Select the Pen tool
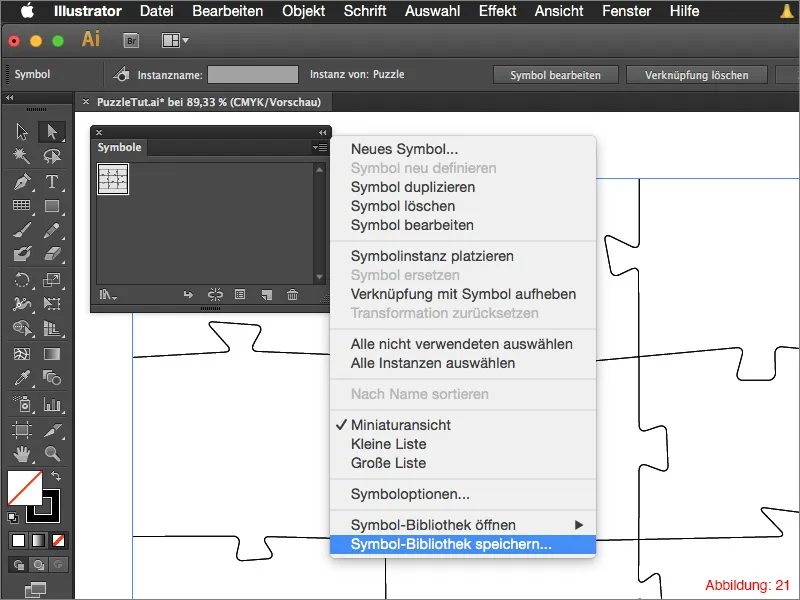 coord(22,181)
